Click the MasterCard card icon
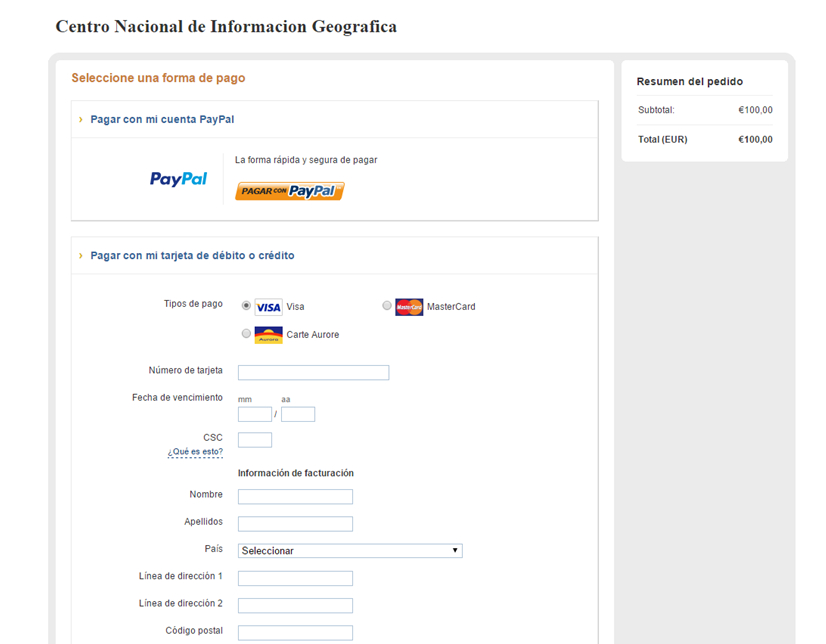 [x=409, y=307]
